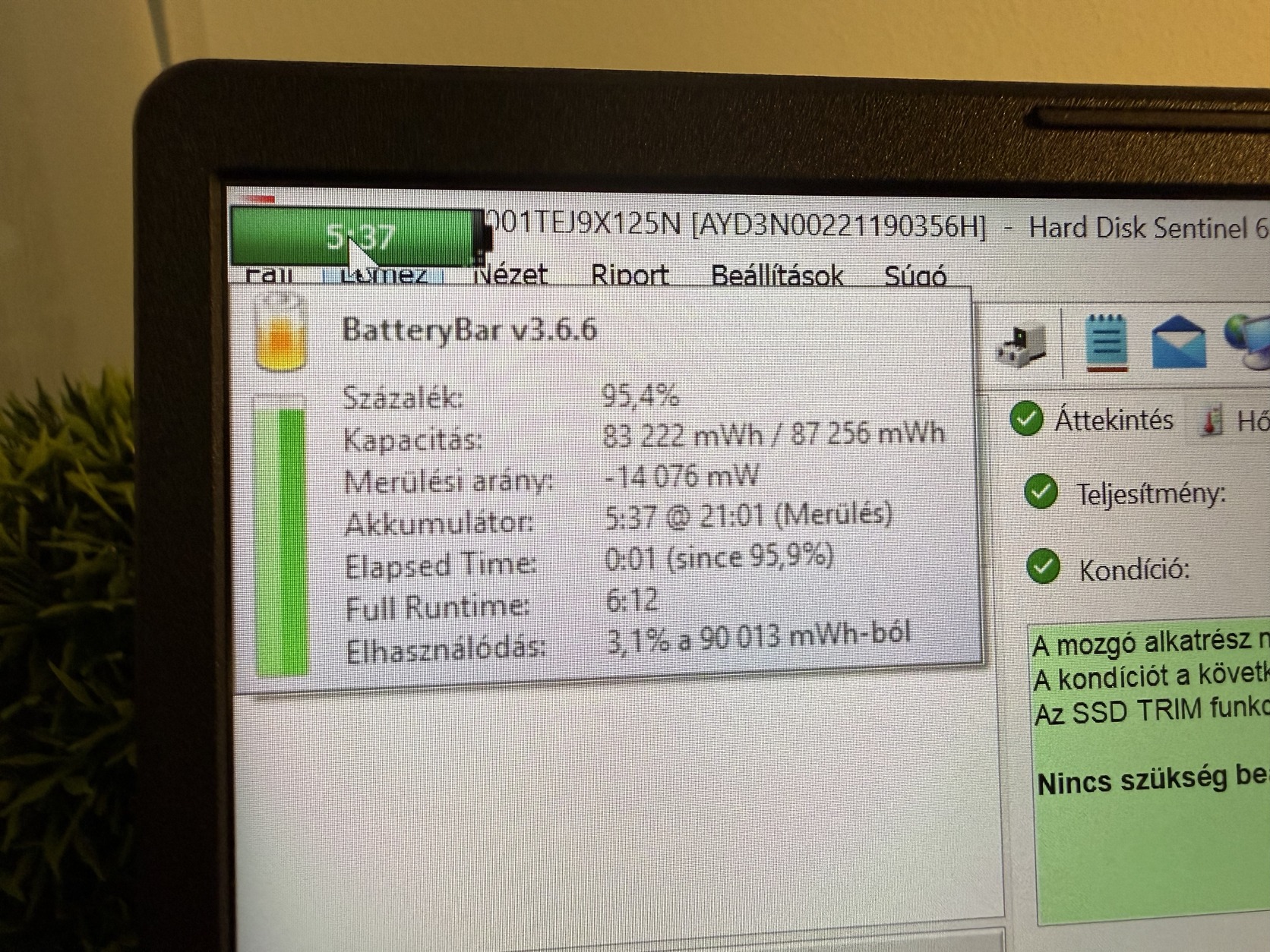Switch to the Hő temperature tab
The image size is (1270, 952).
tap(1231, 420)
